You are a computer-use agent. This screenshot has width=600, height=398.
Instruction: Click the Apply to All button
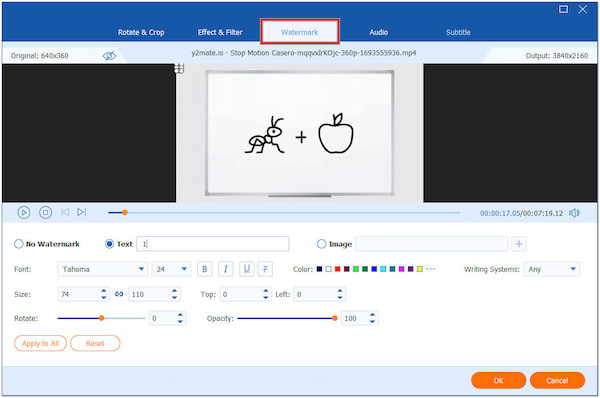click(41, 343)
